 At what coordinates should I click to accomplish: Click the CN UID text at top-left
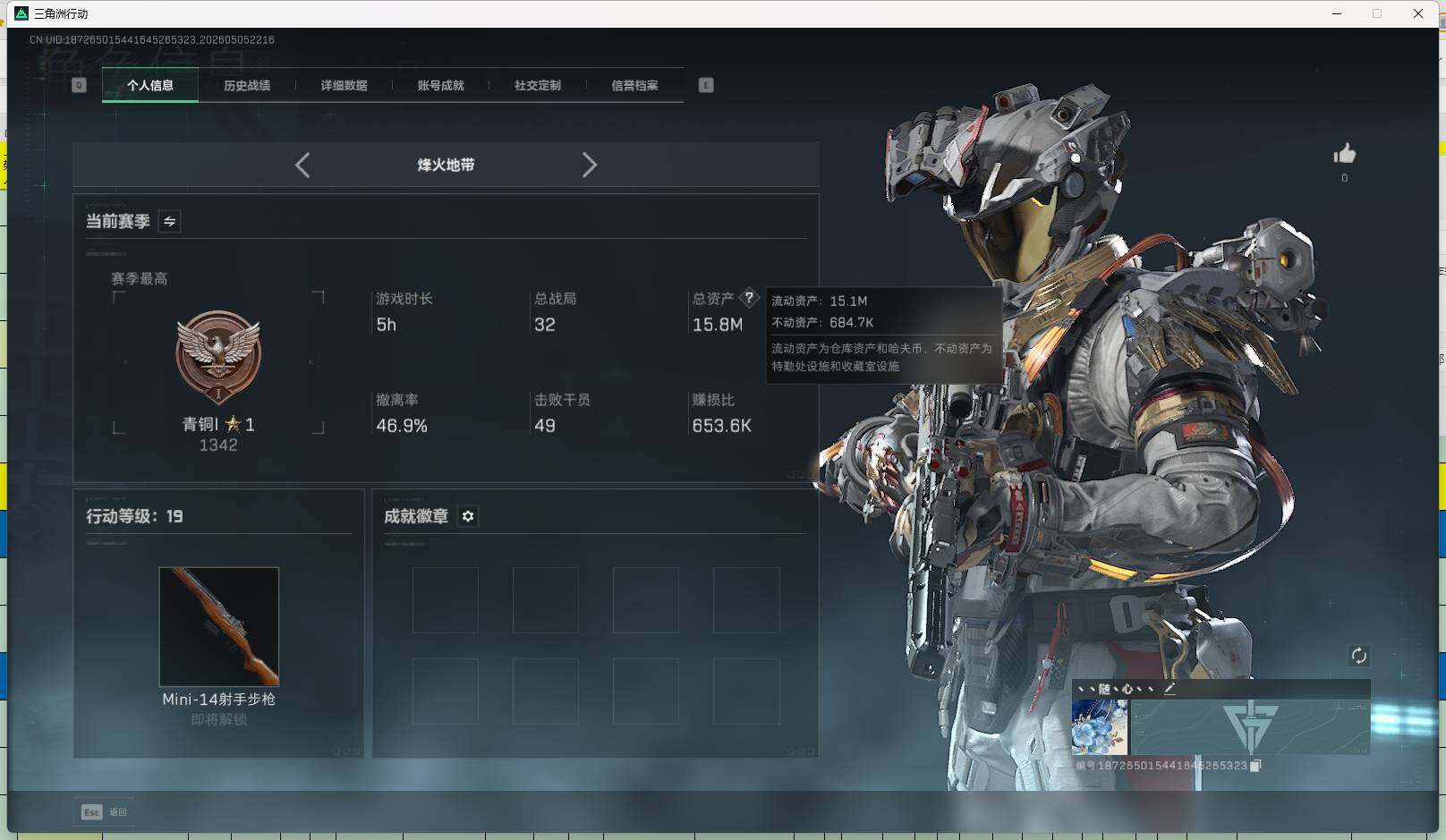pos(152,40)
